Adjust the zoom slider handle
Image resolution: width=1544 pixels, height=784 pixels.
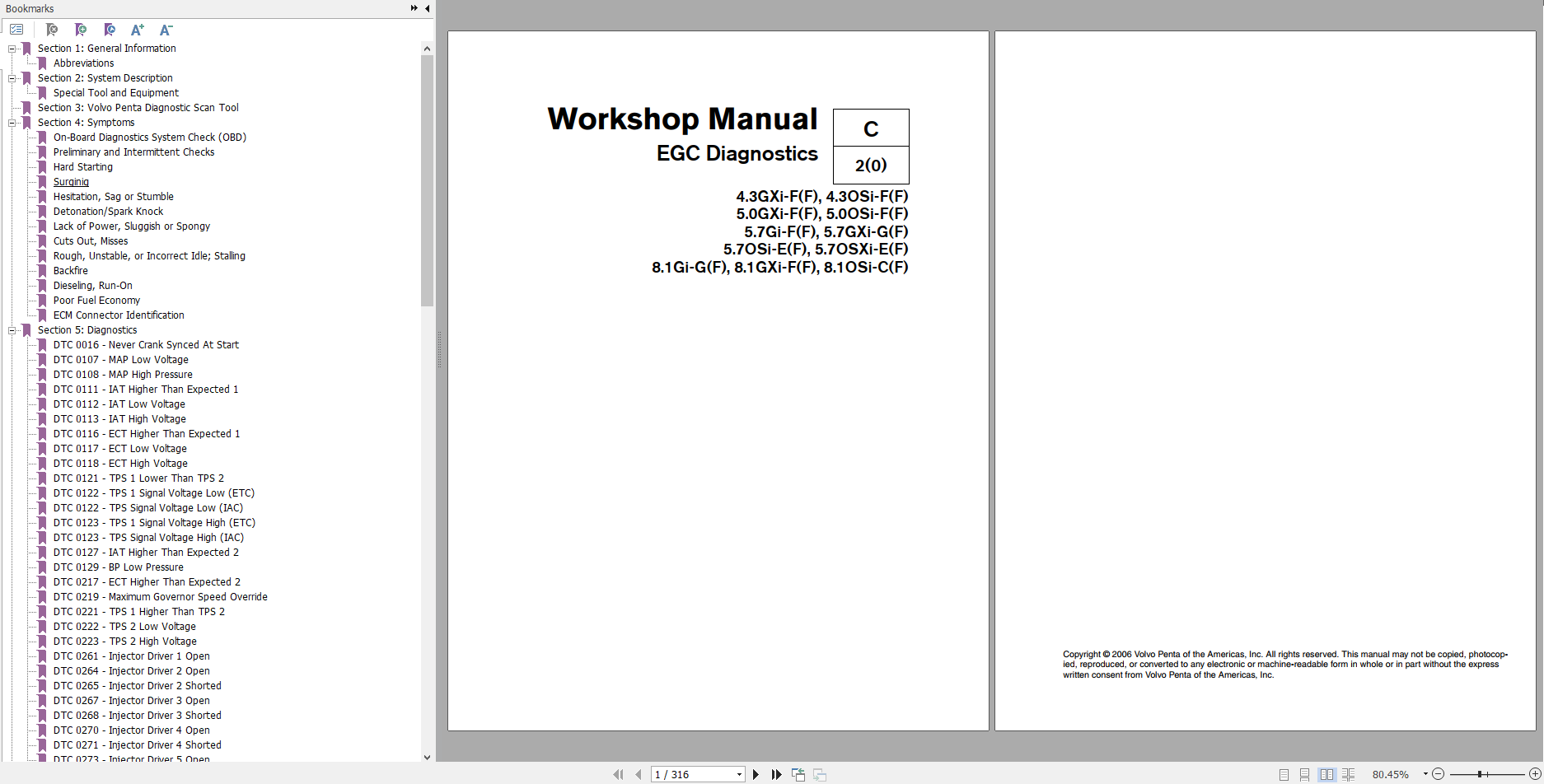(x=1481, y=774)
